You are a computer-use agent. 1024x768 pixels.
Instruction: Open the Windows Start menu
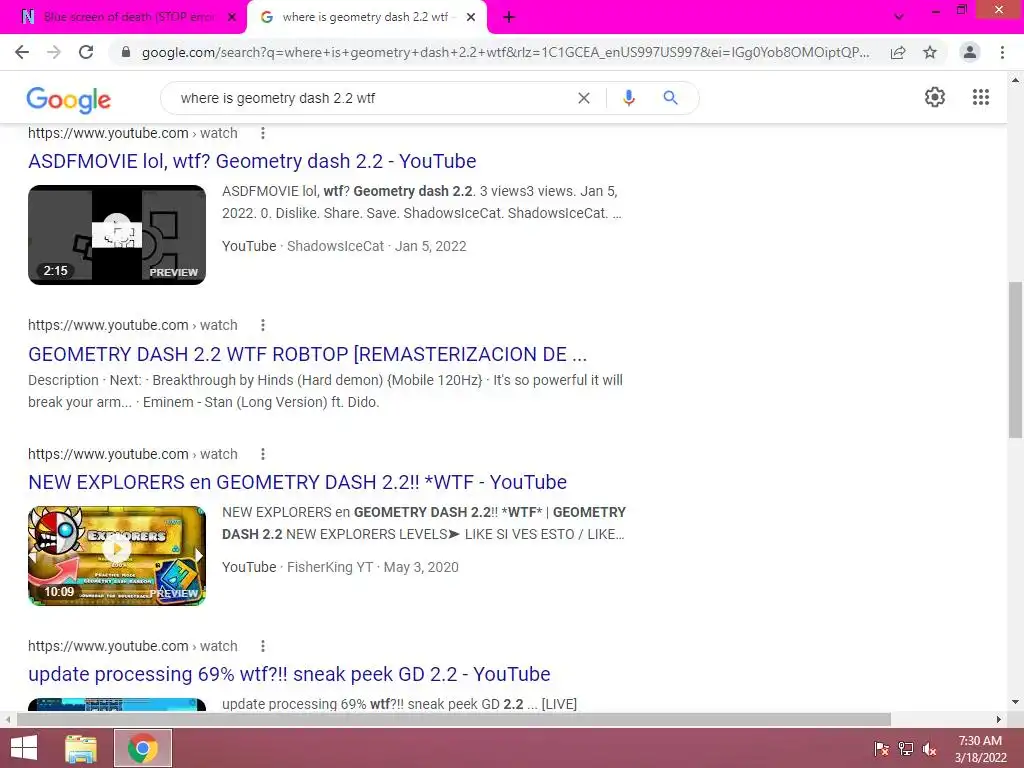24,748
